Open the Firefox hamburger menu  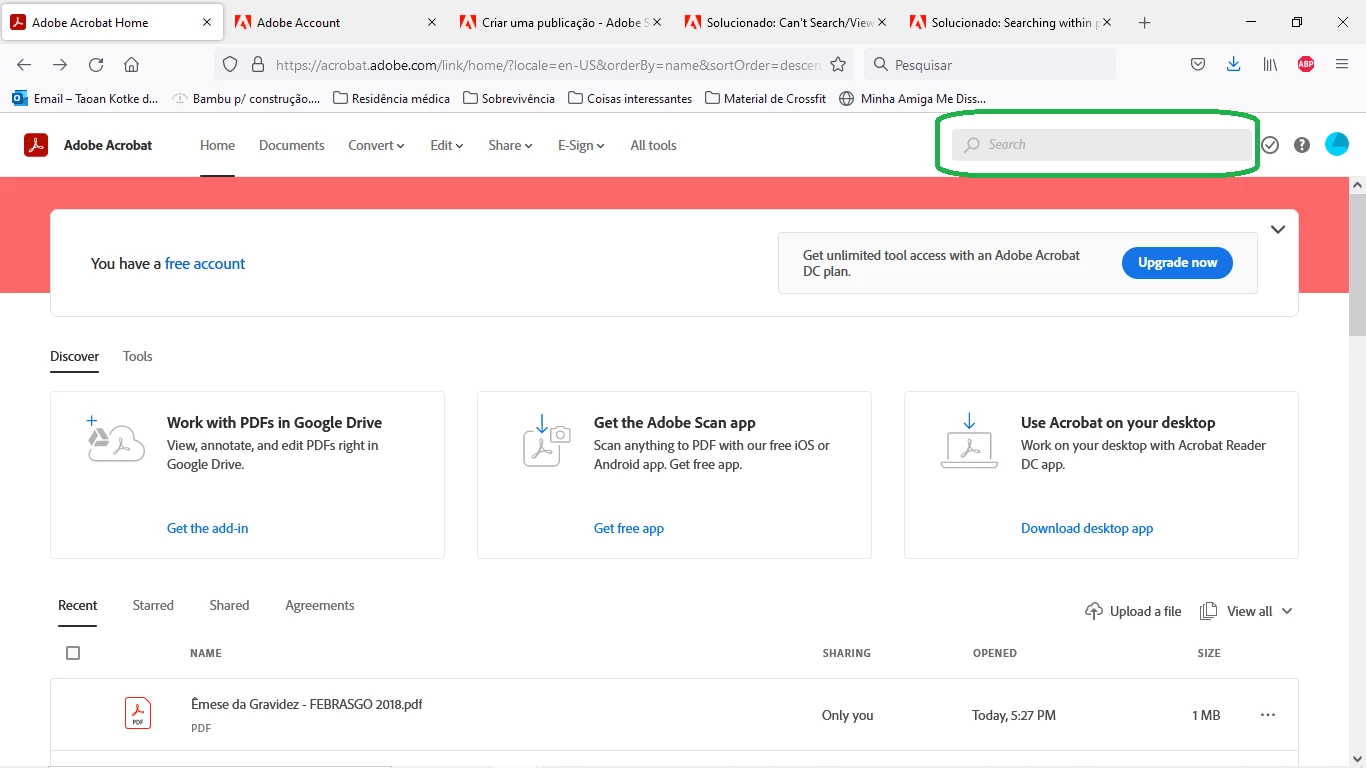coord(1342,64)
